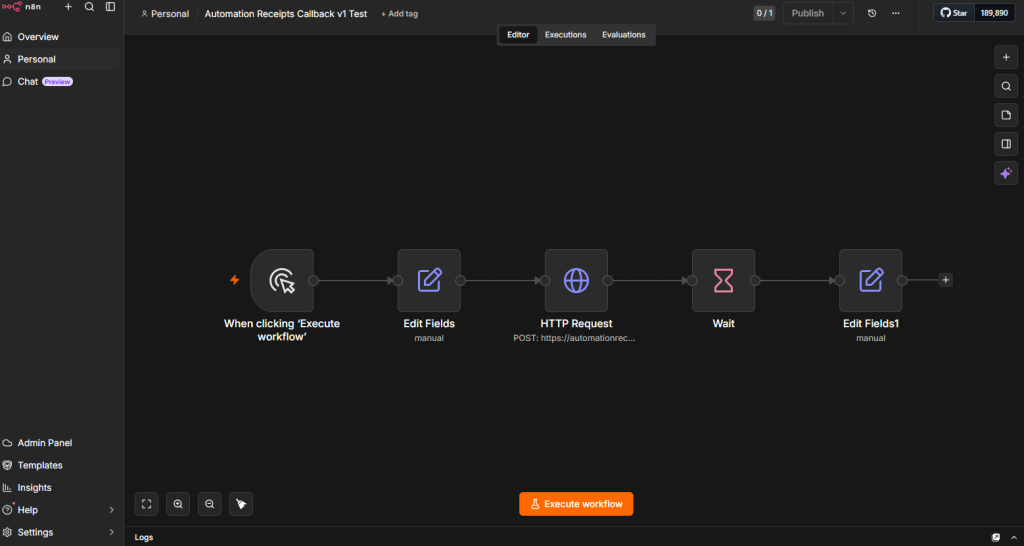The image size is (1024, 546).
Task: Open the Publish dropdown arrow
Action: tap(843, 13)
